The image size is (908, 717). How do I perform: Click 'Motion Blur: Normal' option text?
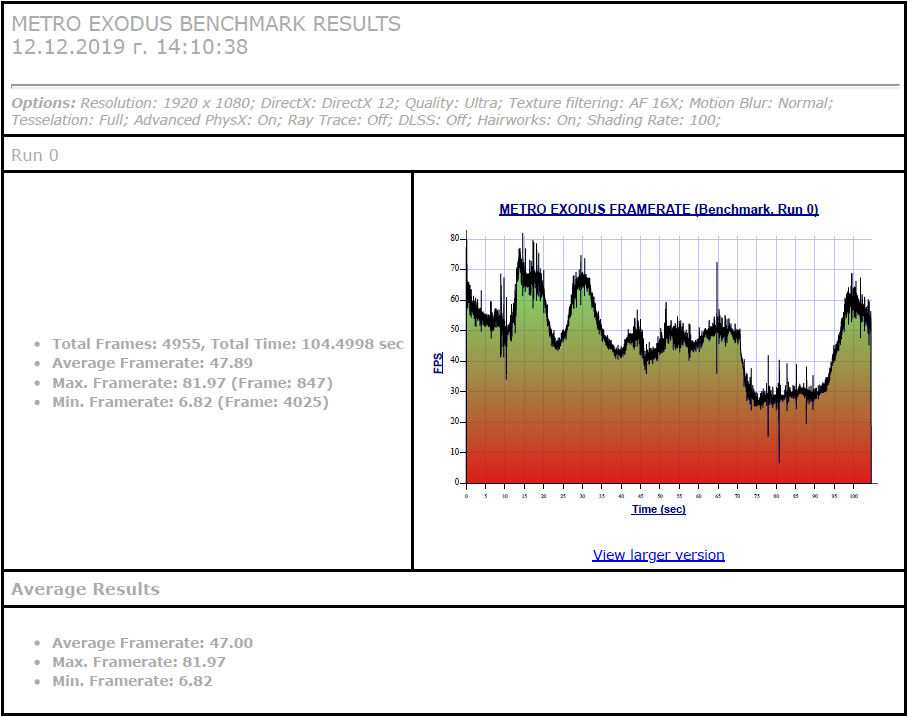(x=759, y=103)
